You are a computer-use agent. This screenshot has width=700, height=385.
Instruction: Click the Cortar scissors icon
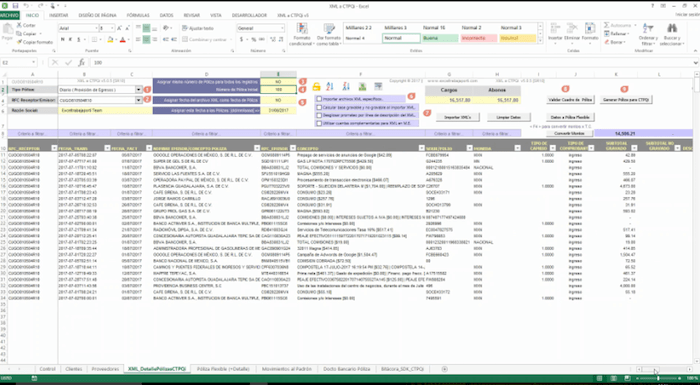(x=19, y=25)
